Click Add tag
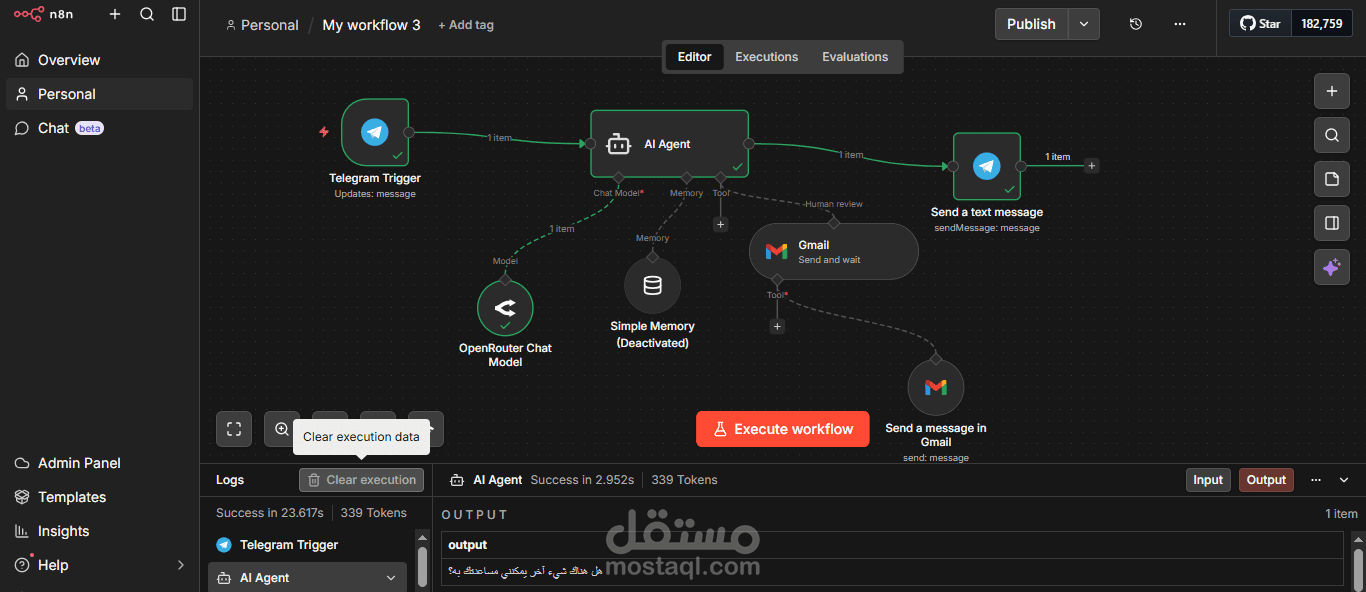This screenshot has width=1366, height=592. pyautogui.click(x=466, y=25)
